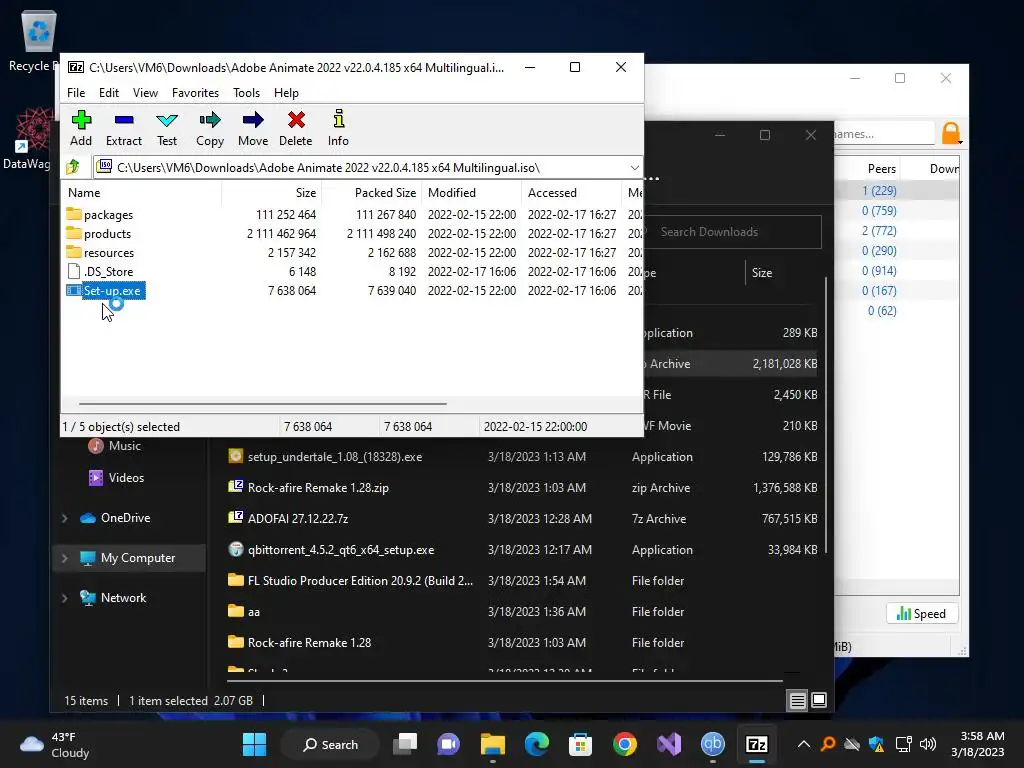Switch to qBittorrent from the taskbar
This screenshot has height=768, width=1024.
712,744
